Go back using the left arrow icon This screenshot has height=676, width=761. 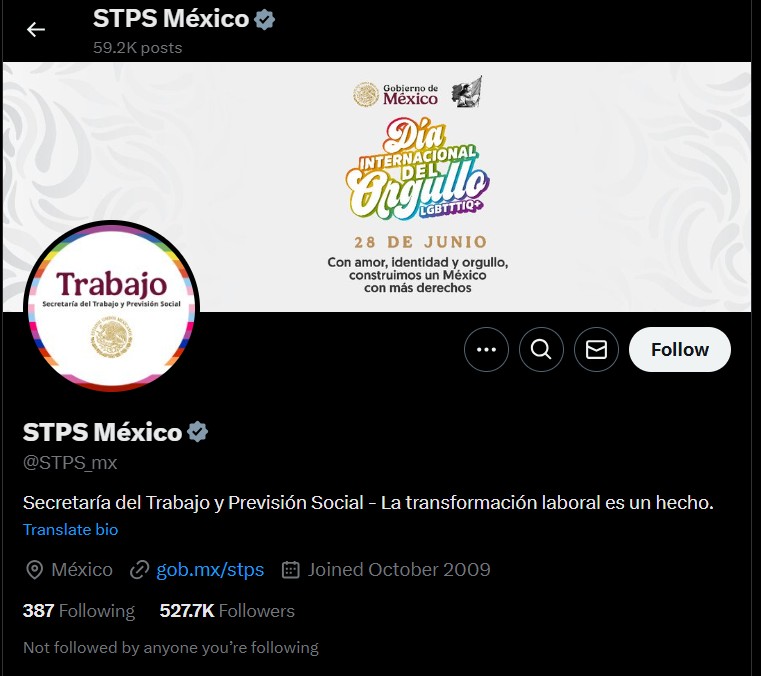point(35,30)
